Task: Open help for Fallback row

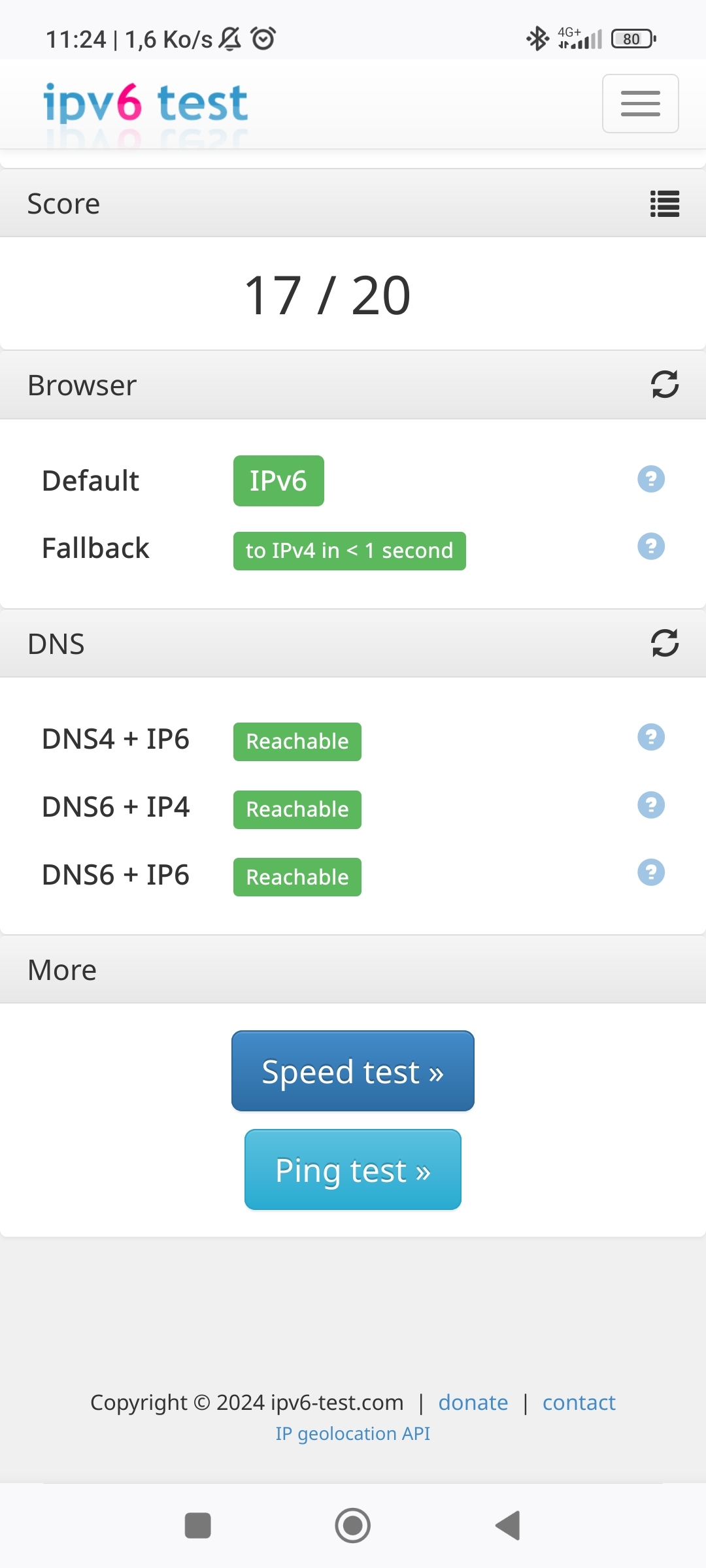Action: point(650,546)
